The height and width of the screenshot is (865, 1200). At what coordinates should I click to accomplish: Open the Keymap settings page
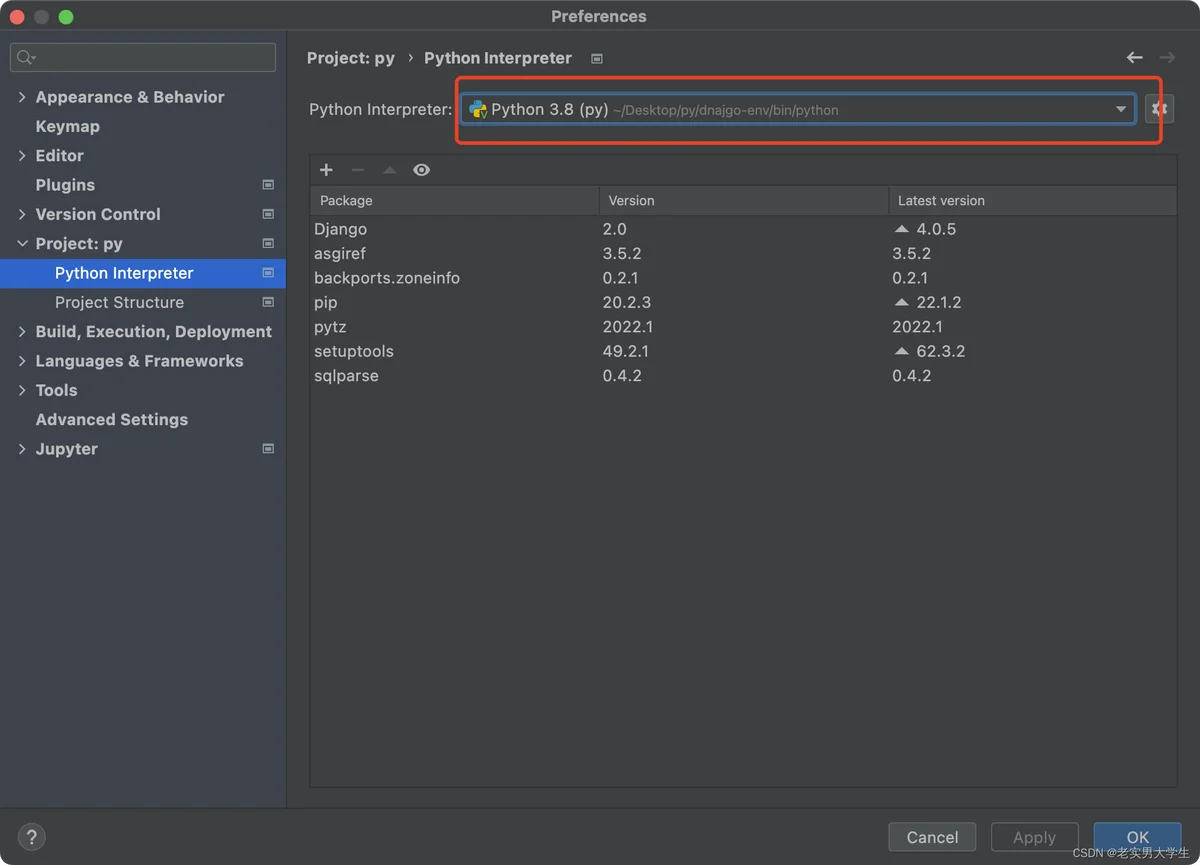[67, 126]
